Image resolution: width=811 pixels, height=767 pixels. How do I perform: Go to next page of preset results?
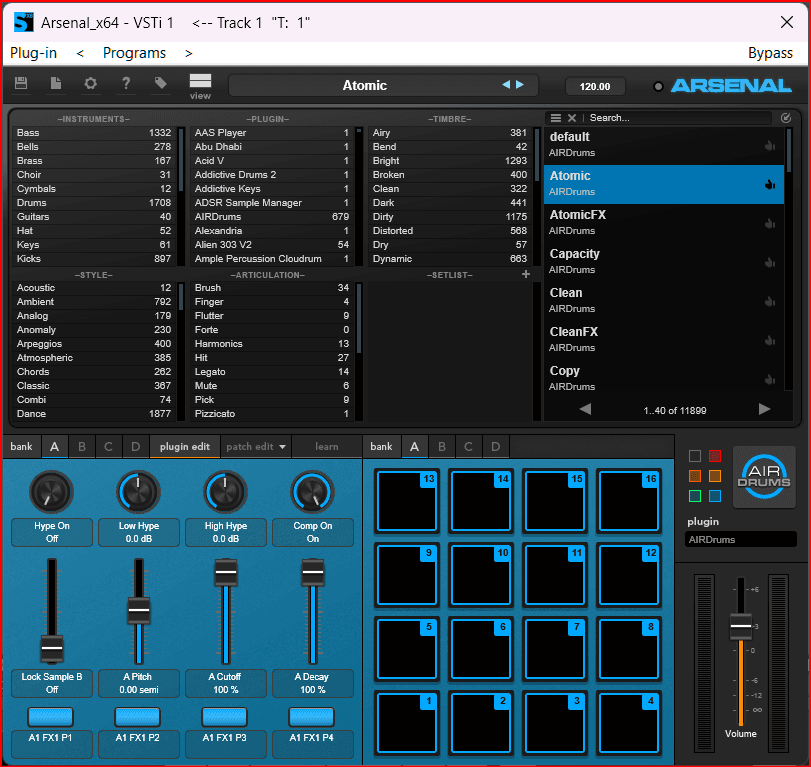tap(764, 409)
